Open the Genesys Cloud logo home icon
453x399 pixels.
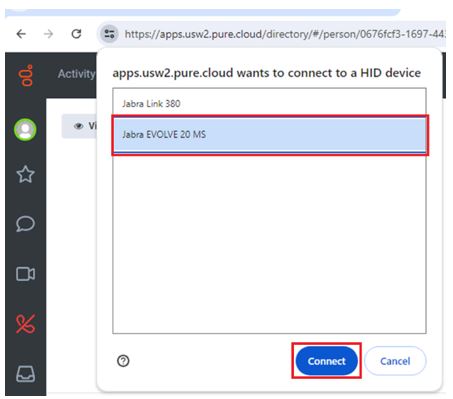[x=27, y=75]
